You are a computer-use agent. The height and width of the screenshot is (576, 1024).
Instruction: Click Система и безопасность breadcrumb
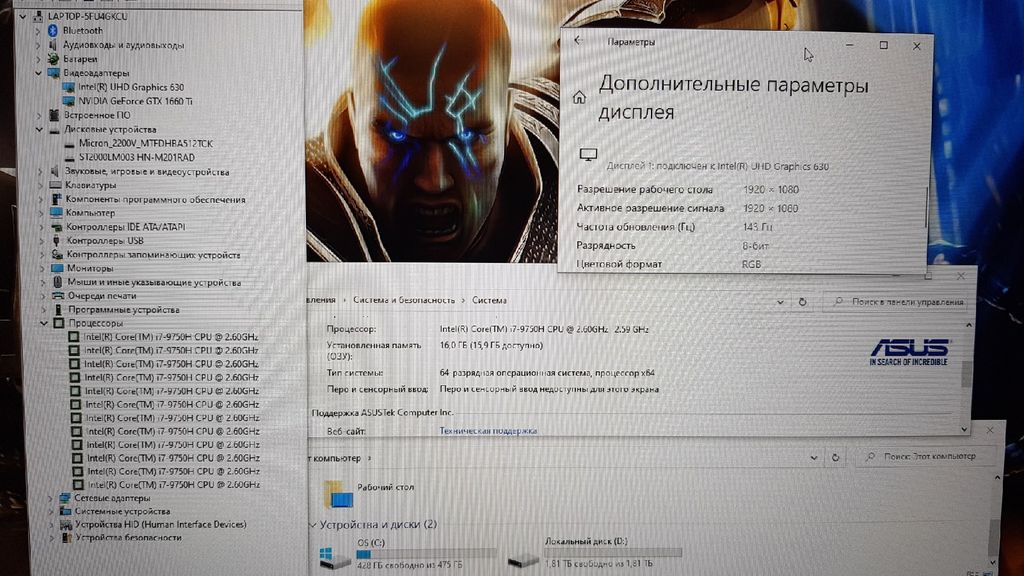[404, 300]
